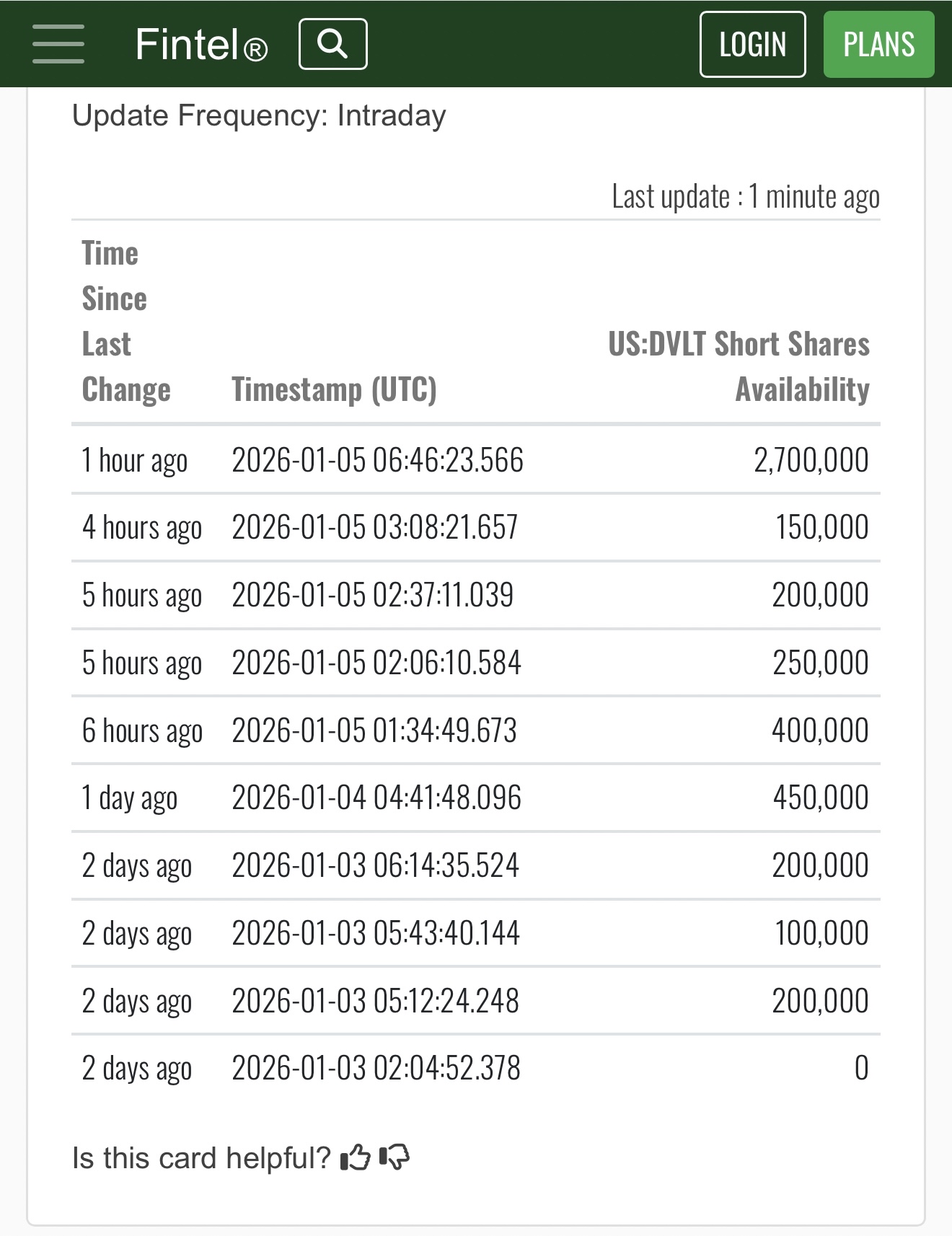Select the zero availability value
The width and height of the screenshot is (952, 1236).
(x=862, y=1068)
